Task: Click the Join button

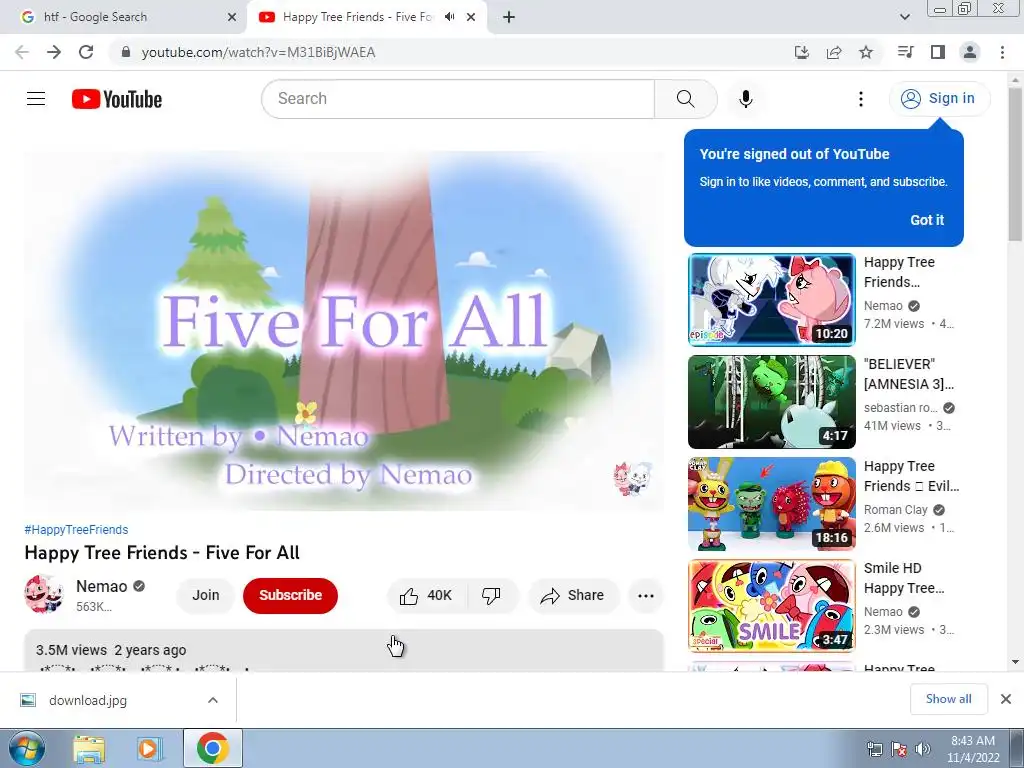Action: click(x=206, y=595)
